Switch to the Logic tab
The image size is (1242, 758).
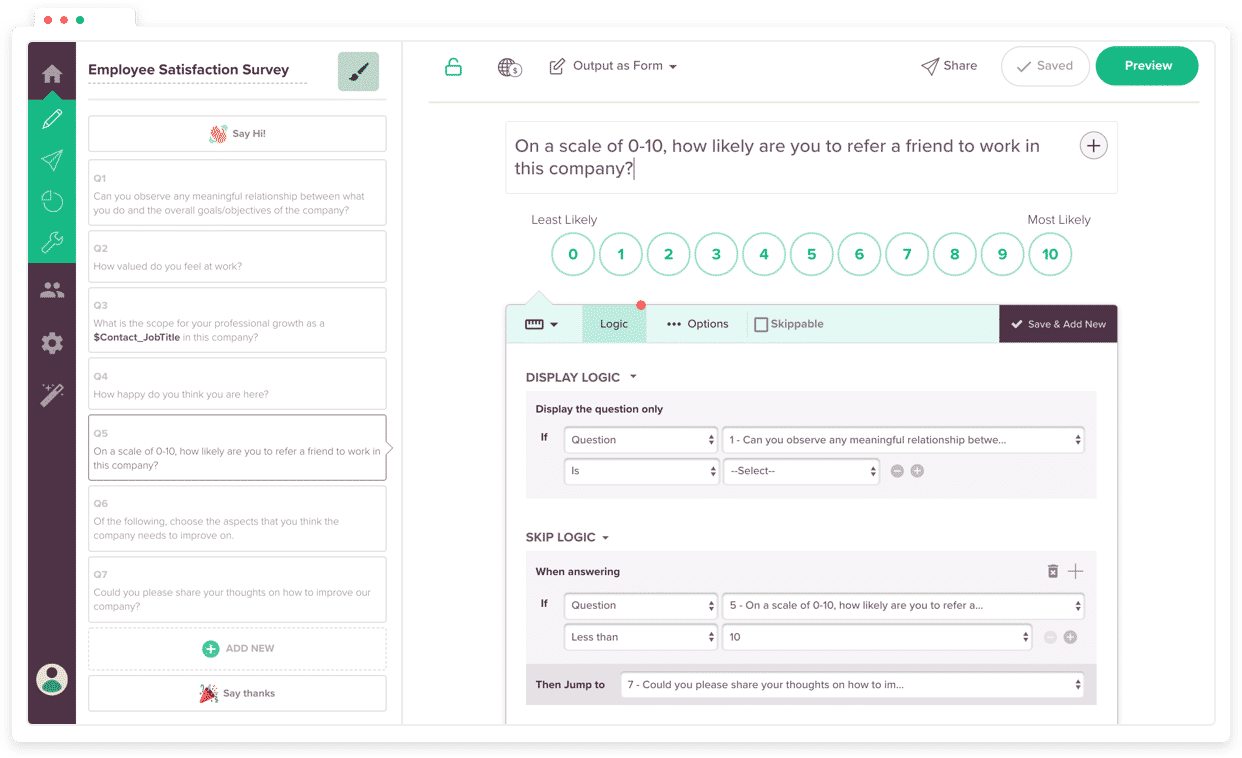click(614, 324)
